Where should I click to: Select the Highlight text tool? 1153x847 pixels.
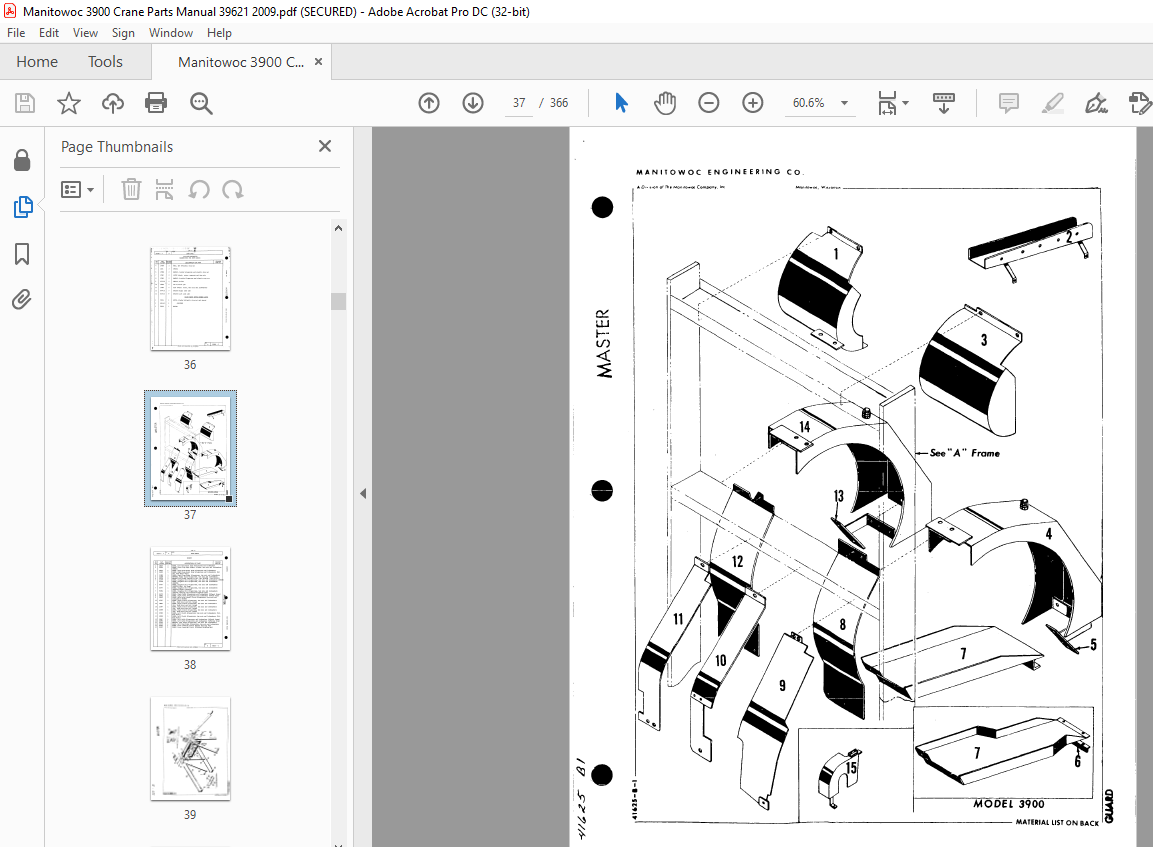pyautogui.click(x=1053, y=103)
